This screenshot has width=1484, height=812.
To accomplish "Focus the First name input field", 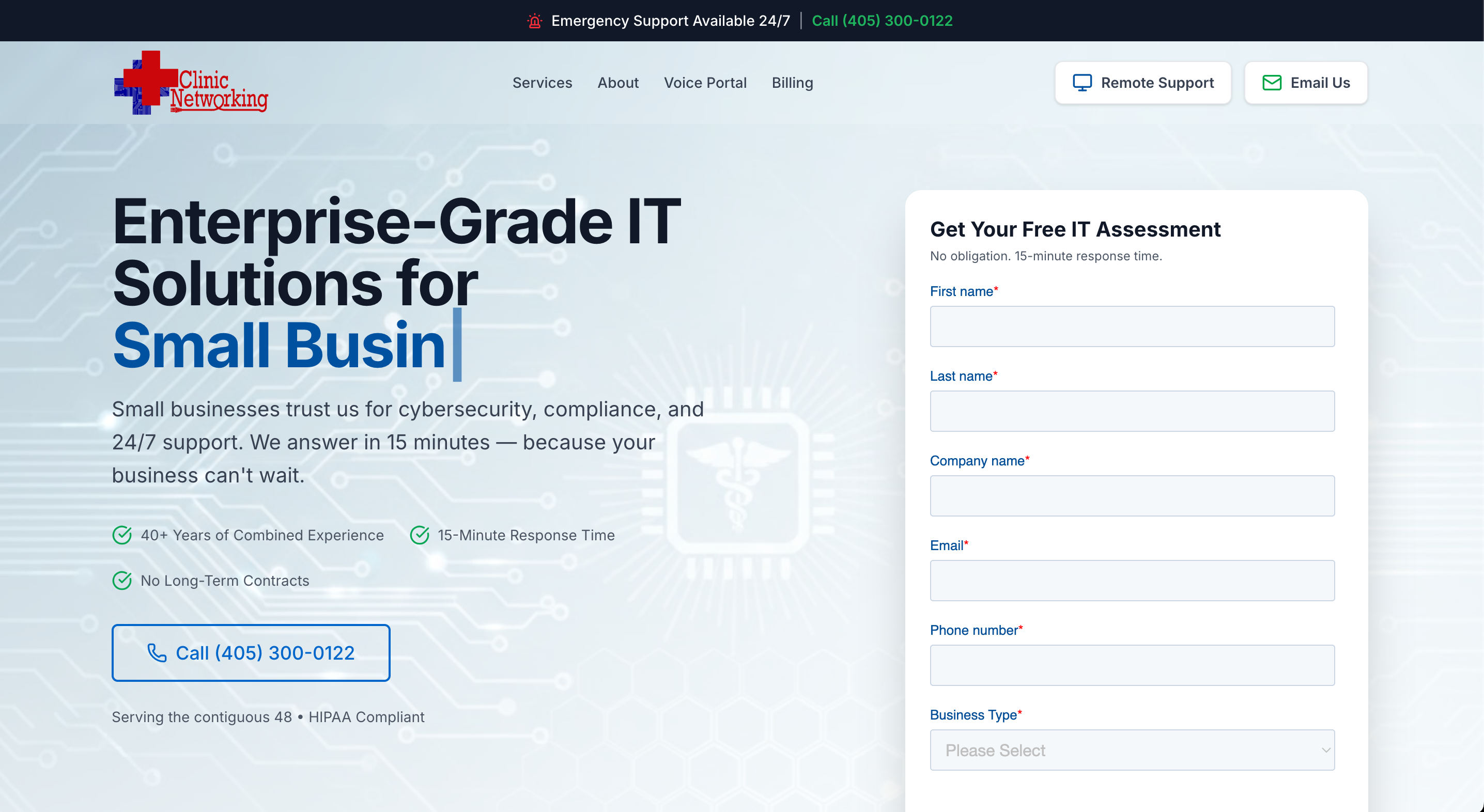I will 1132,326.
